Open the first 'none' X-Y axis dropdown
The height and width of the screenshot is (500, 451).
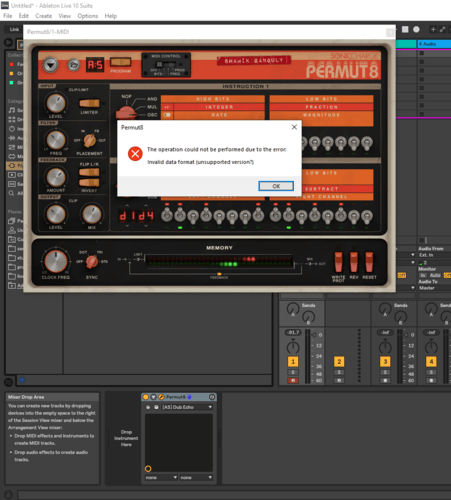click(x=161, y=478)
